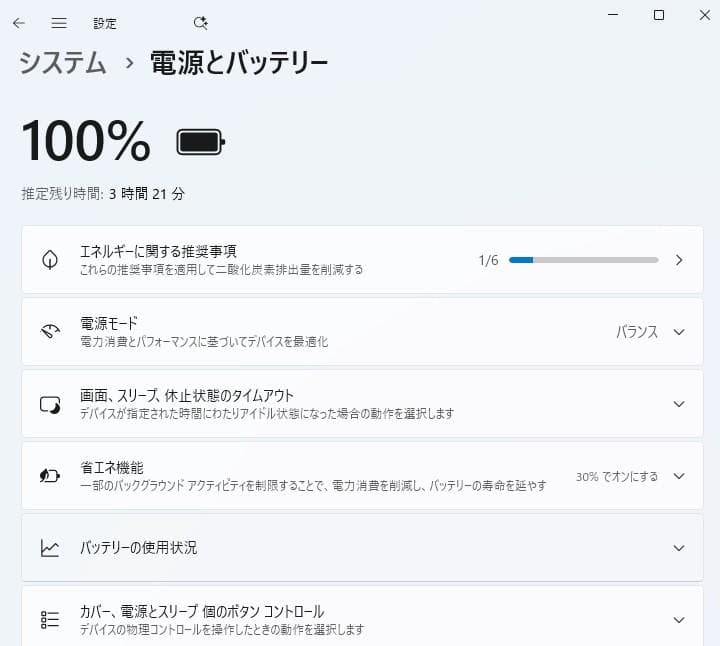
Task: Click the energy saver battery icon
Action: (x=50, y=476)
